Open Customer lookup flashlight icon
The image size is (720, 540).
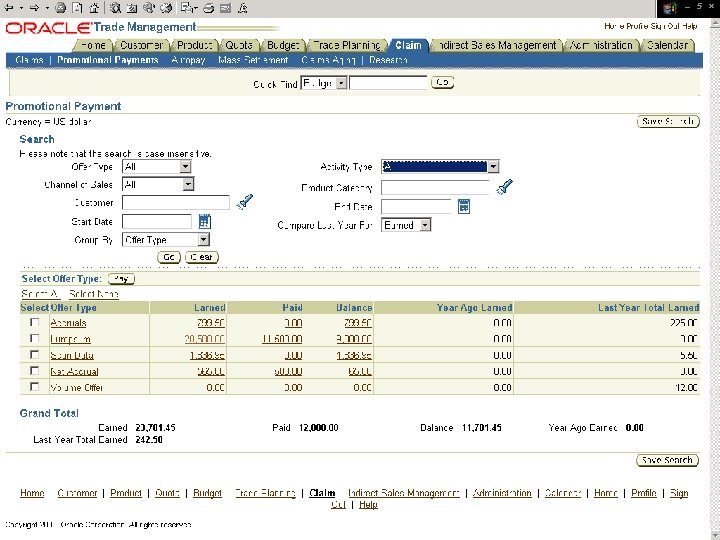click(245, 202)
